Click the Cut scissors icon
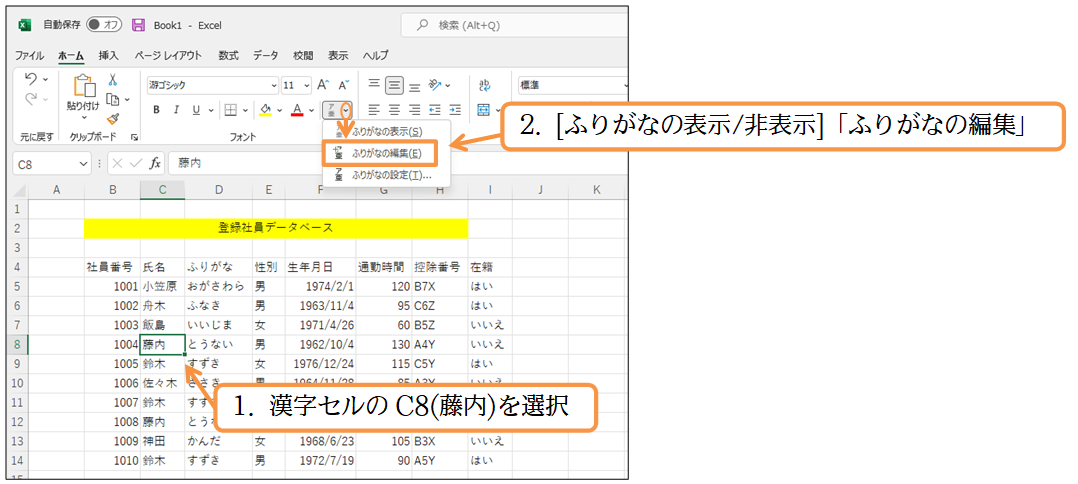 [x=113, y=80]
